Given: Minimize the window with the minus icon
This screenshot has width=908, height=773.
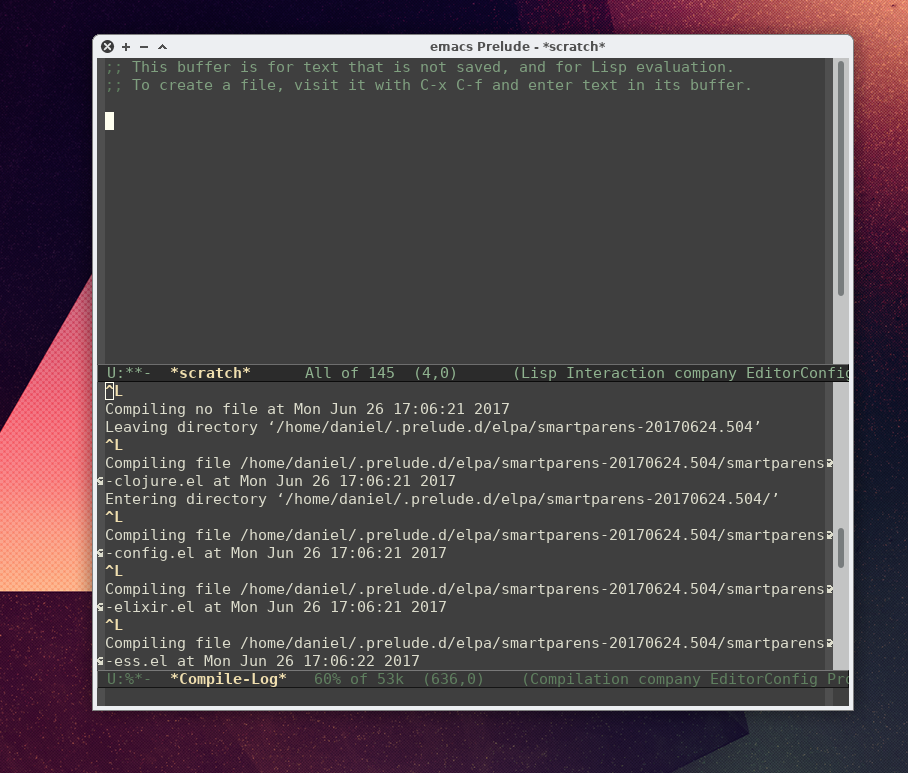Looking at the screenshot, I should click(x=144, y=47).
